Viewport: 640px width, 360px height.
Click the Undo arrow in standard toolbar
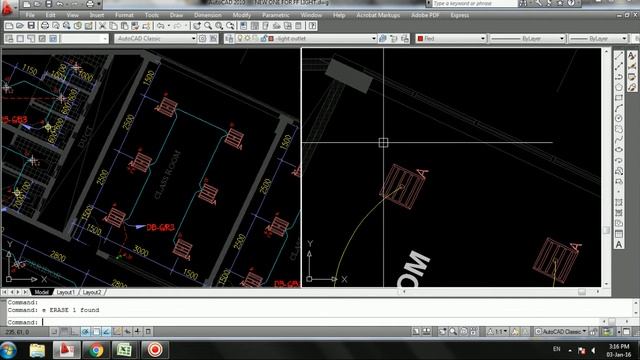tap(160, 26)
